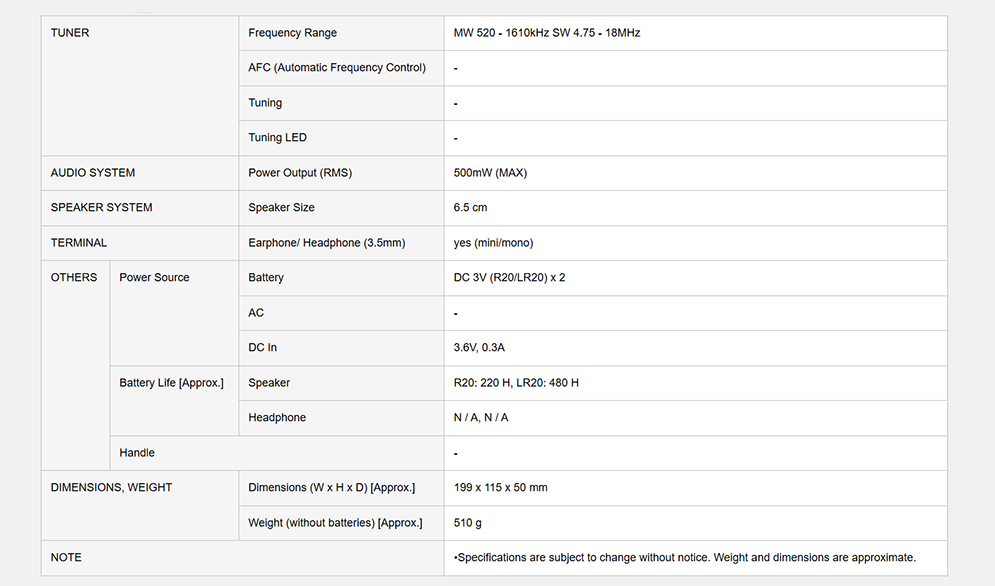Screen dimensions: 995x586
Task: Select the DC 3V (R20/LR20) x 2 value
Action: [x=509, y=278]
